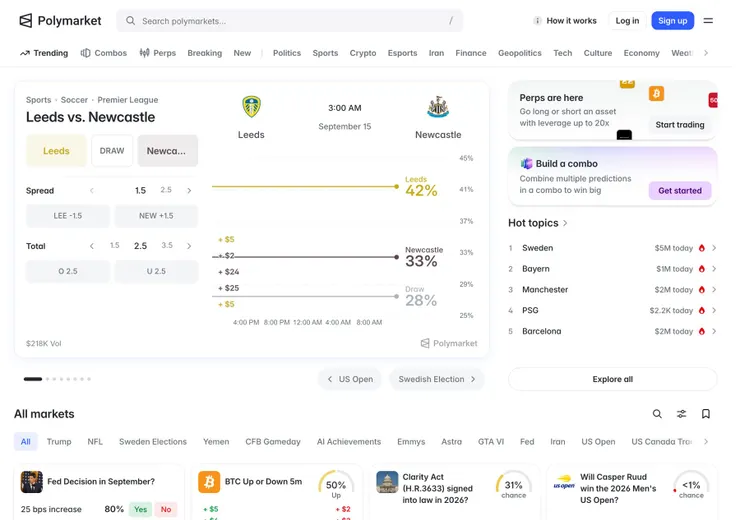Select the NFL market filter tab
This screenshot has width=740, height=520.
click(95, 442)
